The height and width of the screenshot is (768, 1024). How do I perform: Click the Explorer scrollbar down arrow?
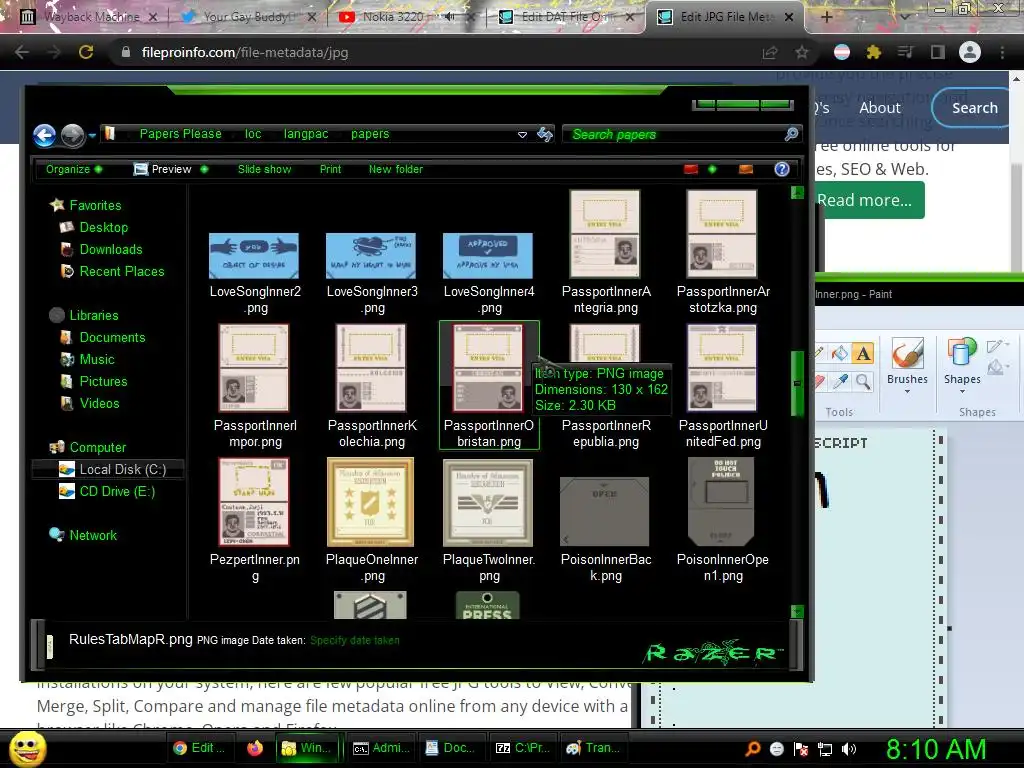pos(797,611)
